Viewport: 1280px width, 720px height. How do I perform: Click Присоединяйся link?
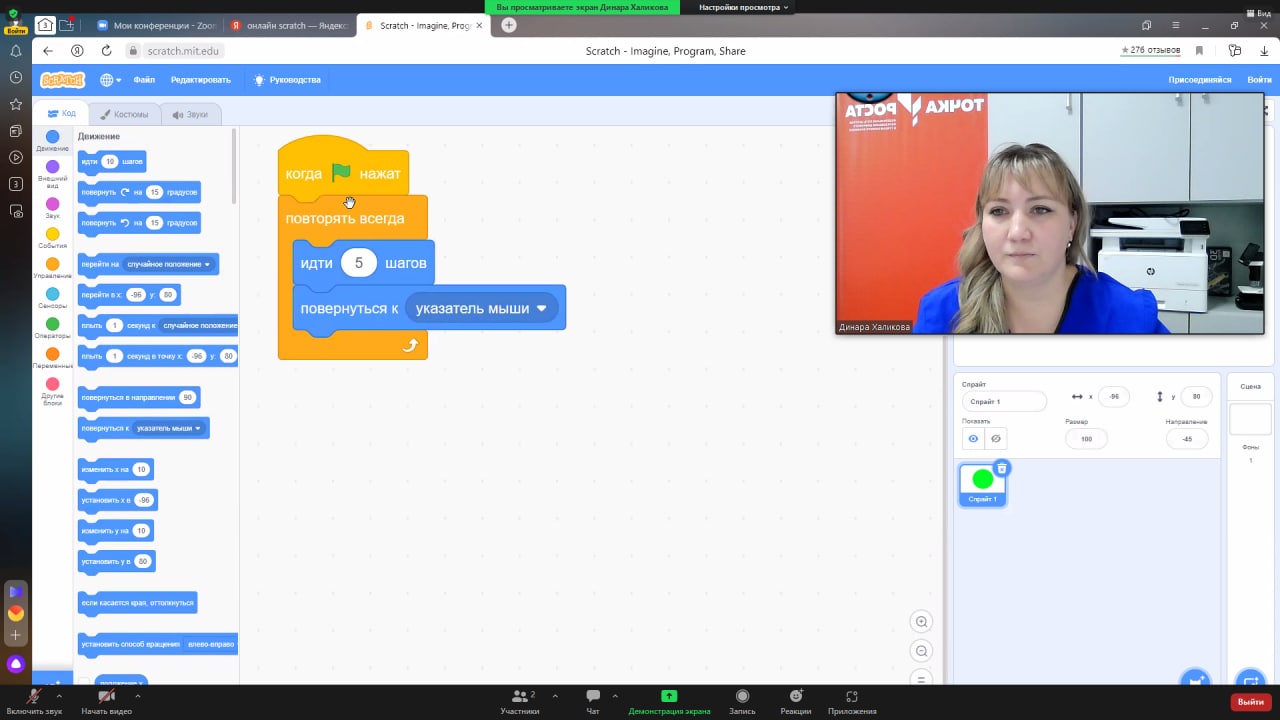click(1200, 80)
